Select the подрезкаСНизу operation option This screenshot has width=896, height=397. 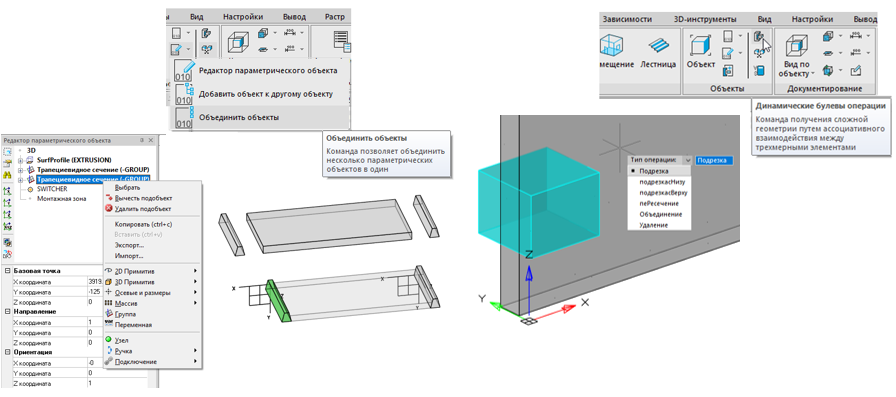659,182
